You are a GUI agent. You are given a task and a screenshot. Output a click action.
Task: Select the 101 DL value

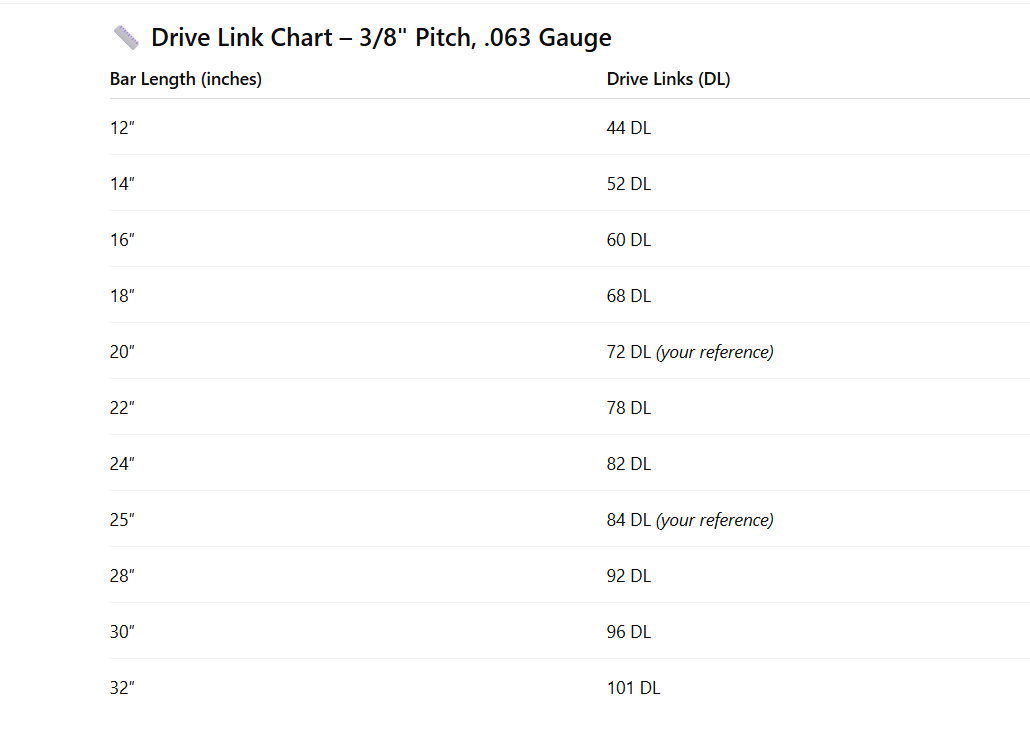pos(633,688)
